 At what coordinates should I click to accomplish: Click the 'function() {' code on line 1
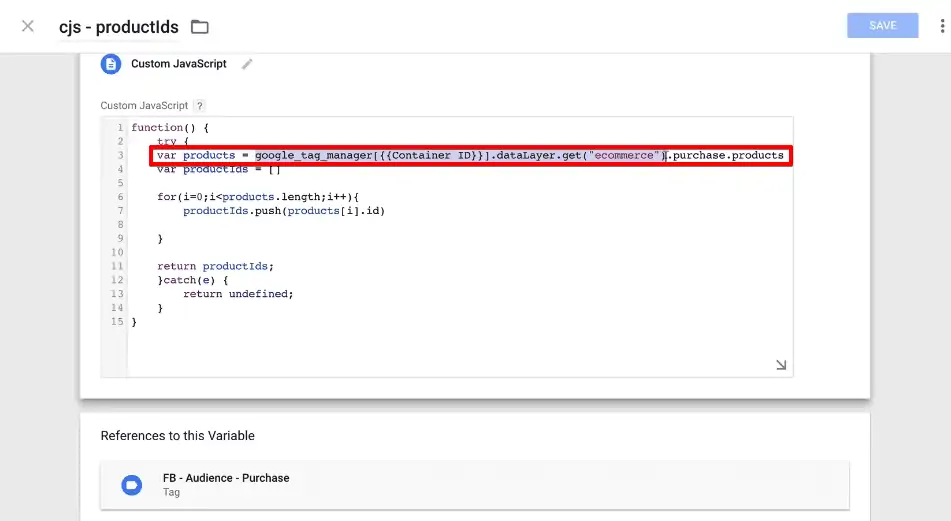coord(170,127)
